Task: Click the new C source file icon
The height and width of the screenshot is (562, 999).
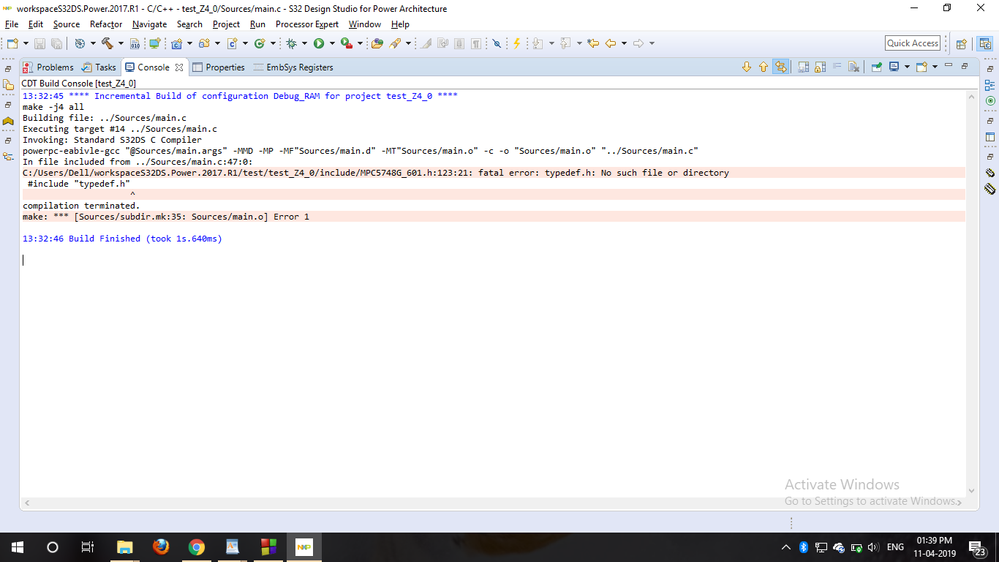Action: (232, 43)
